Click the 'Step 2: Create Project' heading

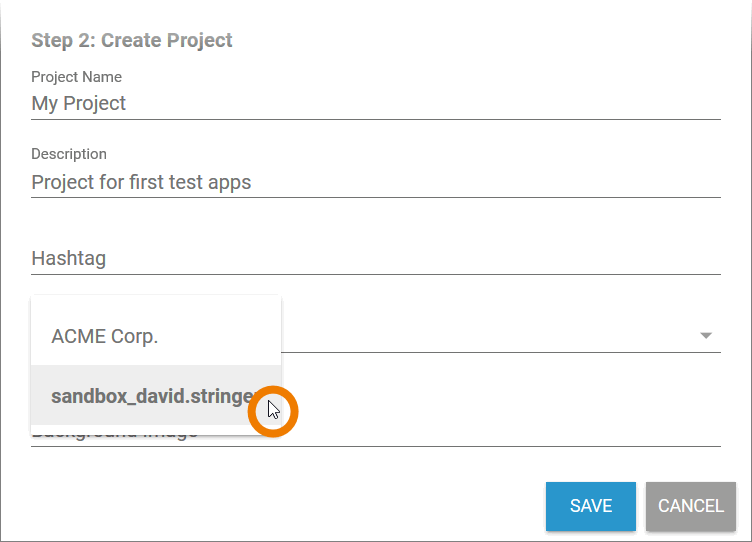tap(132, 41)
